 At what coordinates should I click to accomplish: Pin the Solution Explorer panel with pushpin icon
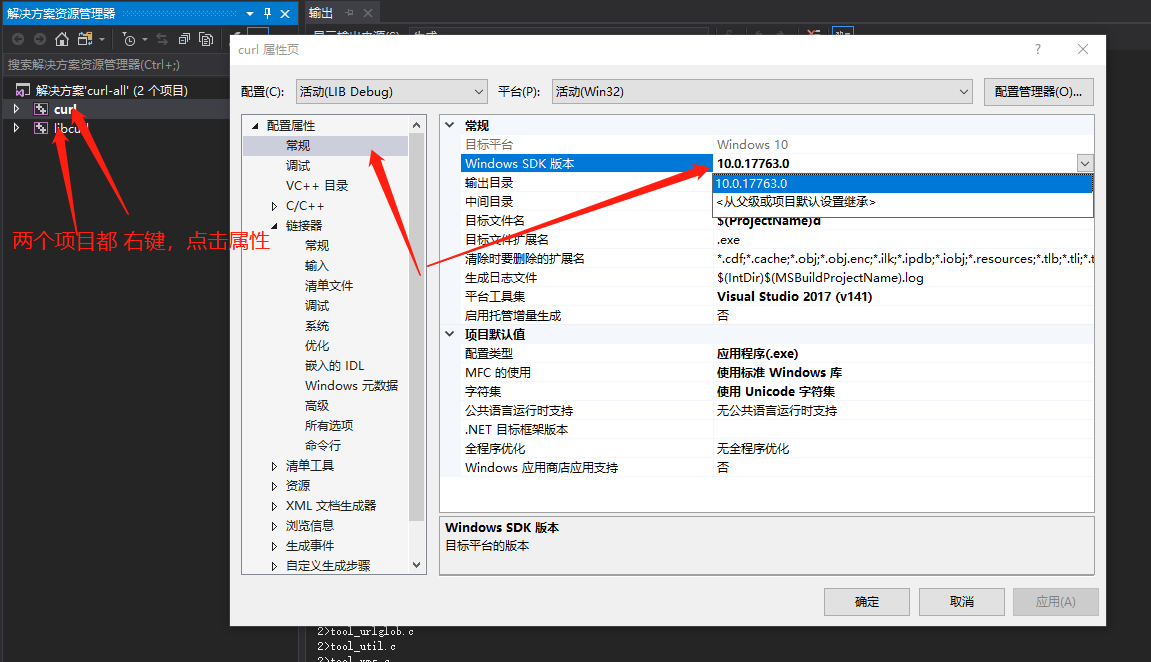coord(267,13)
